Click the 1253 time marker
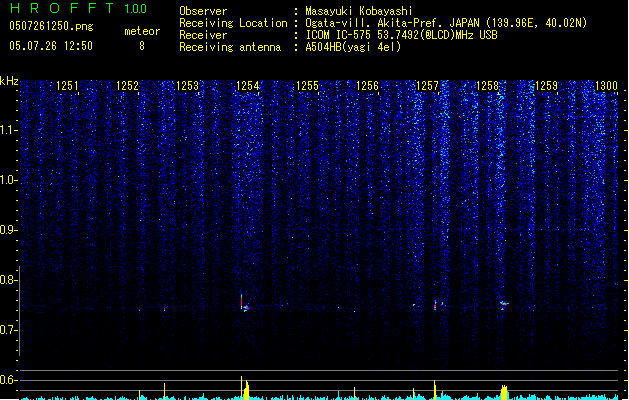 coord(187,86)
